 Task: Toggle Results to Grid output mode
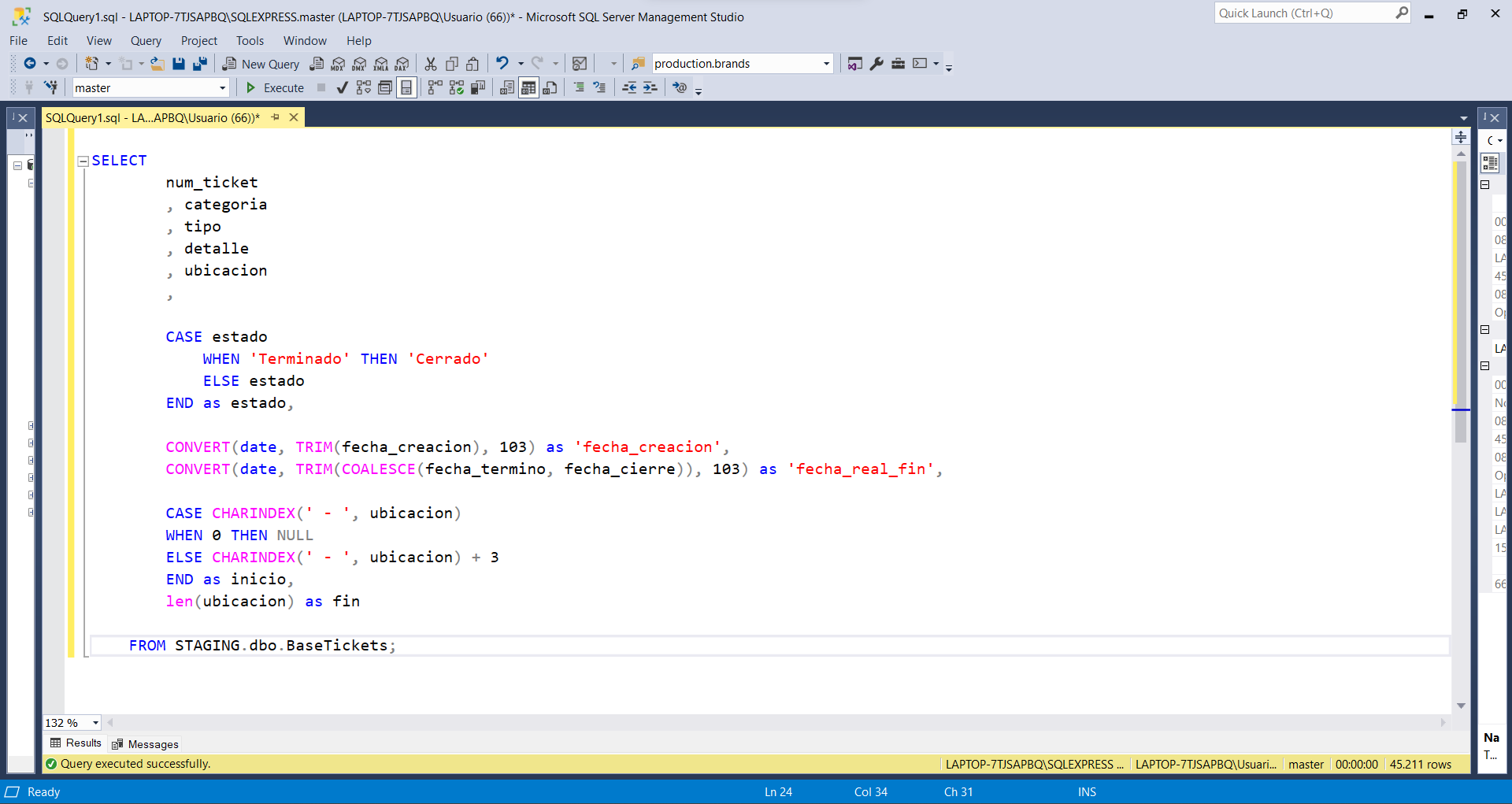click(x=528, y=87)
